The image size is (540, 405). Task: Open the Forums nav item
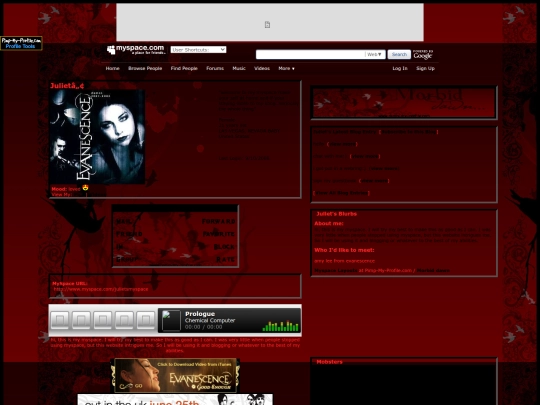click(x=215, y=69)
